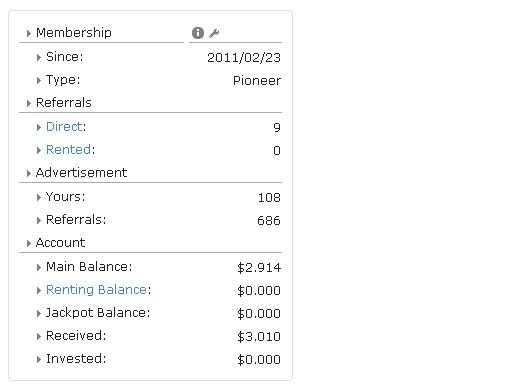Click the Main Balance amount $2.914
Viewport: 512px width, 384px height.
click(x=259, y=268)
